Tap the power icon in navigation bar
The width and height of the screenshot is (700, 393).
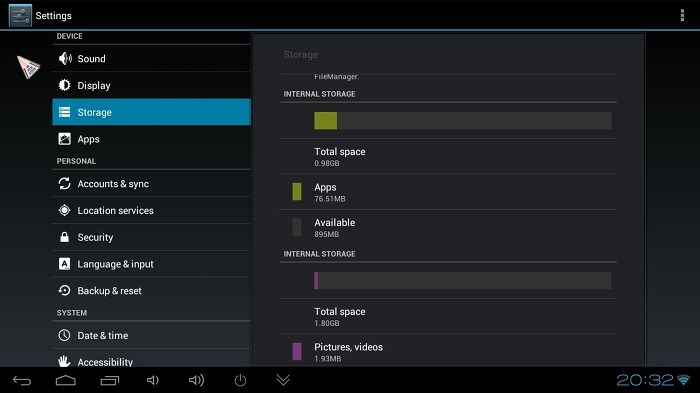coord(240,380)
